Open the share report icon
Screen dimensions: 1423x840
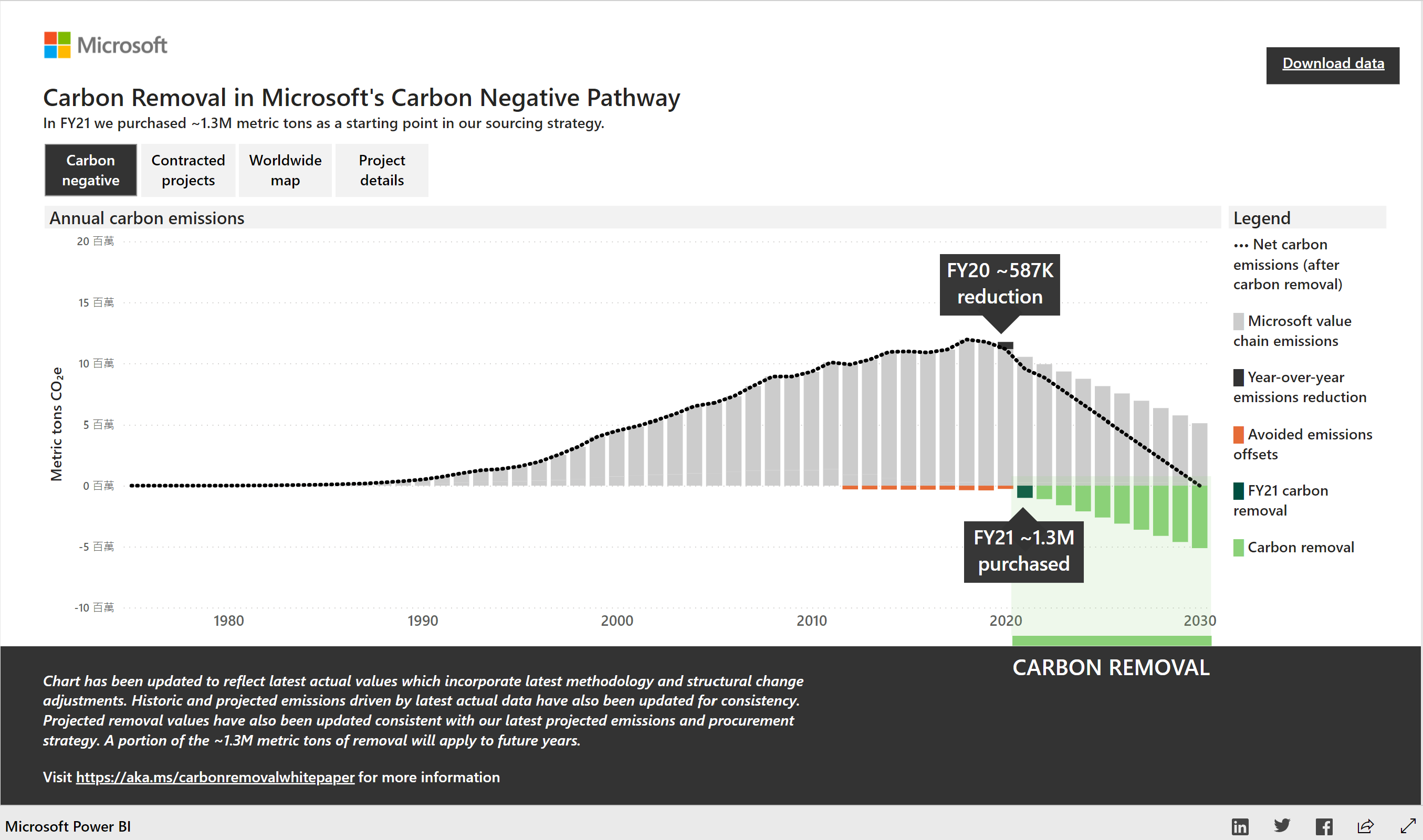pyautogui.click(x=1366, y=826)
